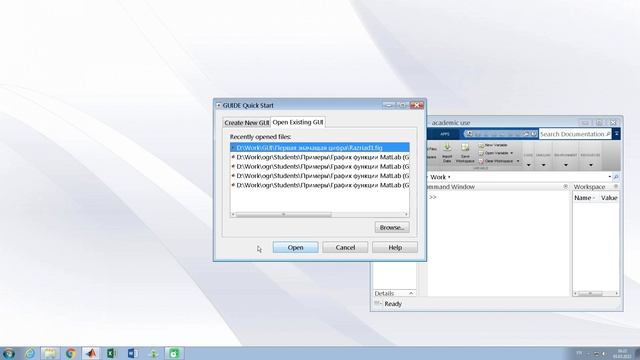Click the recent files list right scroll arrow
The height and width of the screenshot is (360, 640).
point(406,214)
